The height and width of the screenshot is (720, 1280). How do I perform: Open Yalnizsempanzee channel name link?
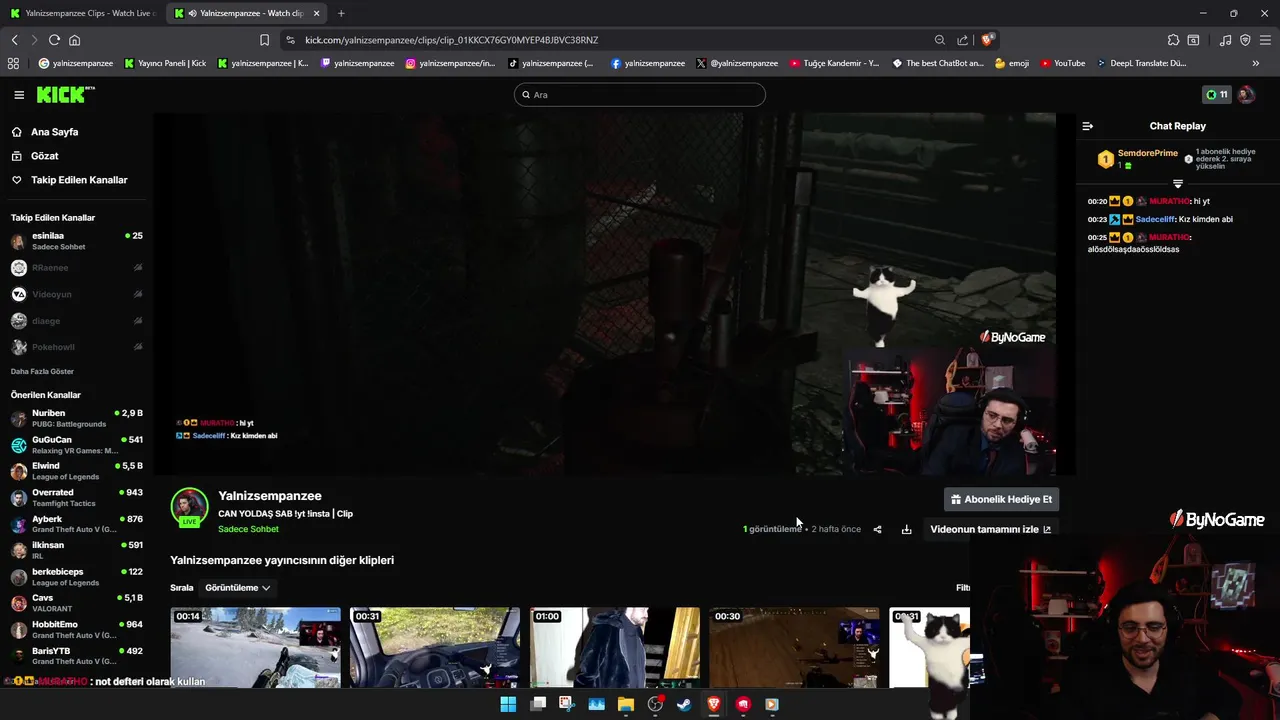(x=270, y=496)
